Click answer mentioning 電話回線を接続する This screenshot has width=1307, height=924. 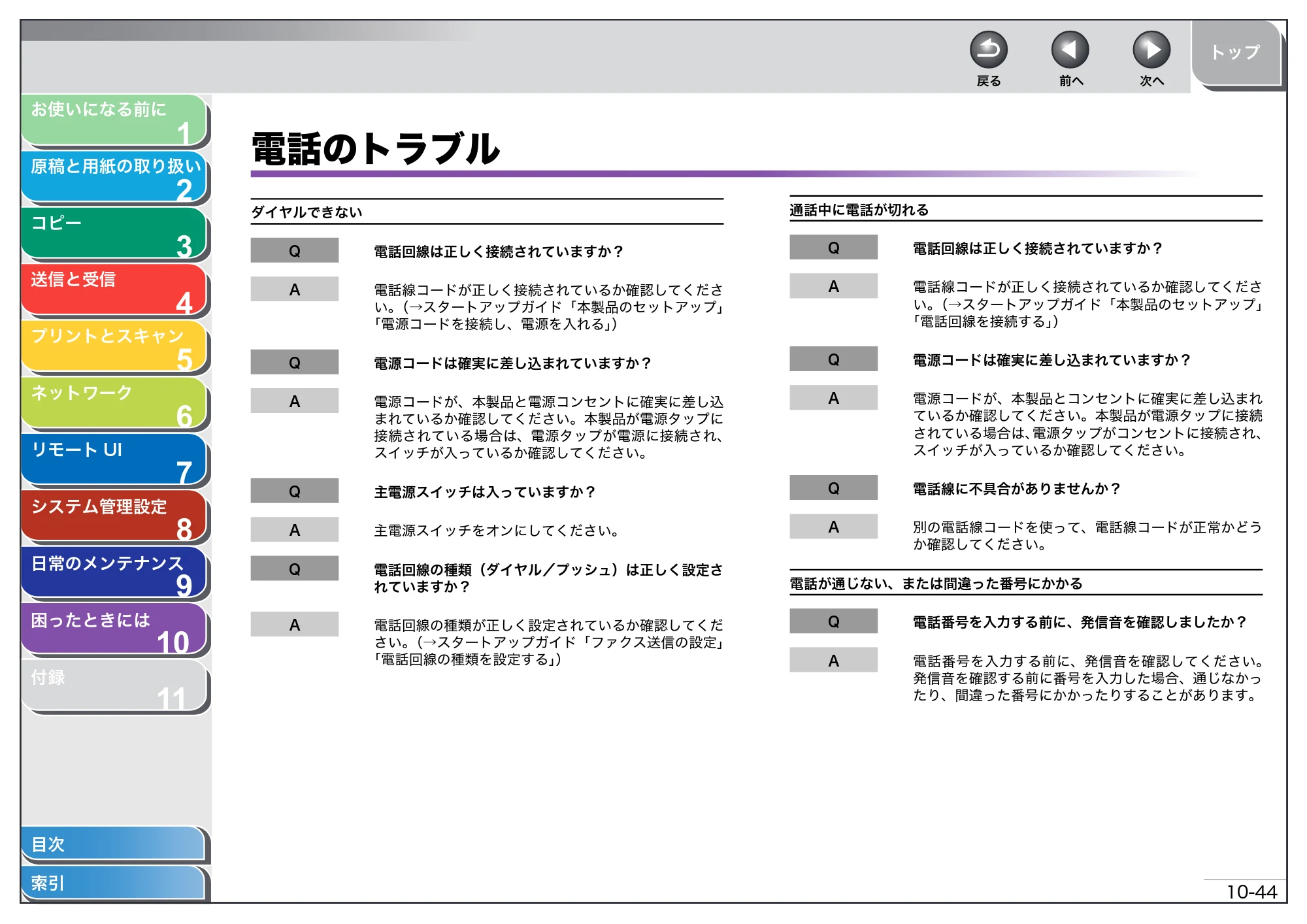click(1087, 304)
